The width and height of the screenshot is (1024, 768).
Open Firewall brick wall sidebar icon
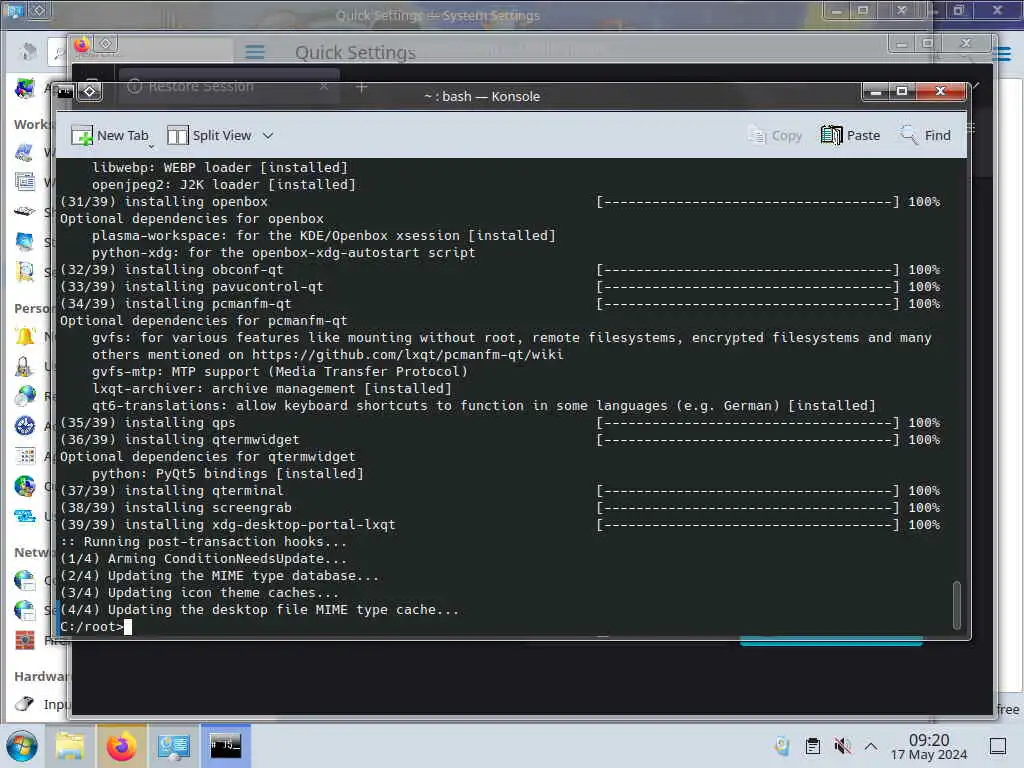click(25, 640)
